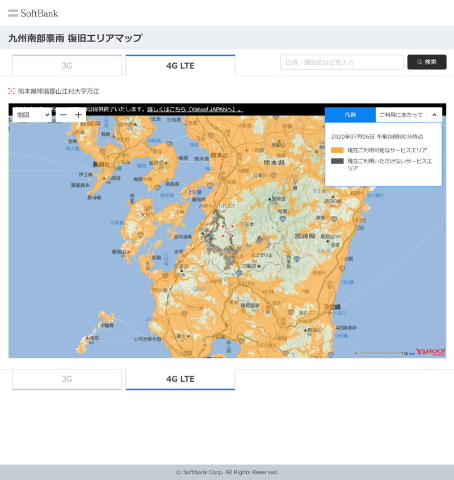Viewport: 454px width, 480px height.
Task: Click the Yahoo! logo on the map
Action: pyautogui.click(x=430, y=352)
